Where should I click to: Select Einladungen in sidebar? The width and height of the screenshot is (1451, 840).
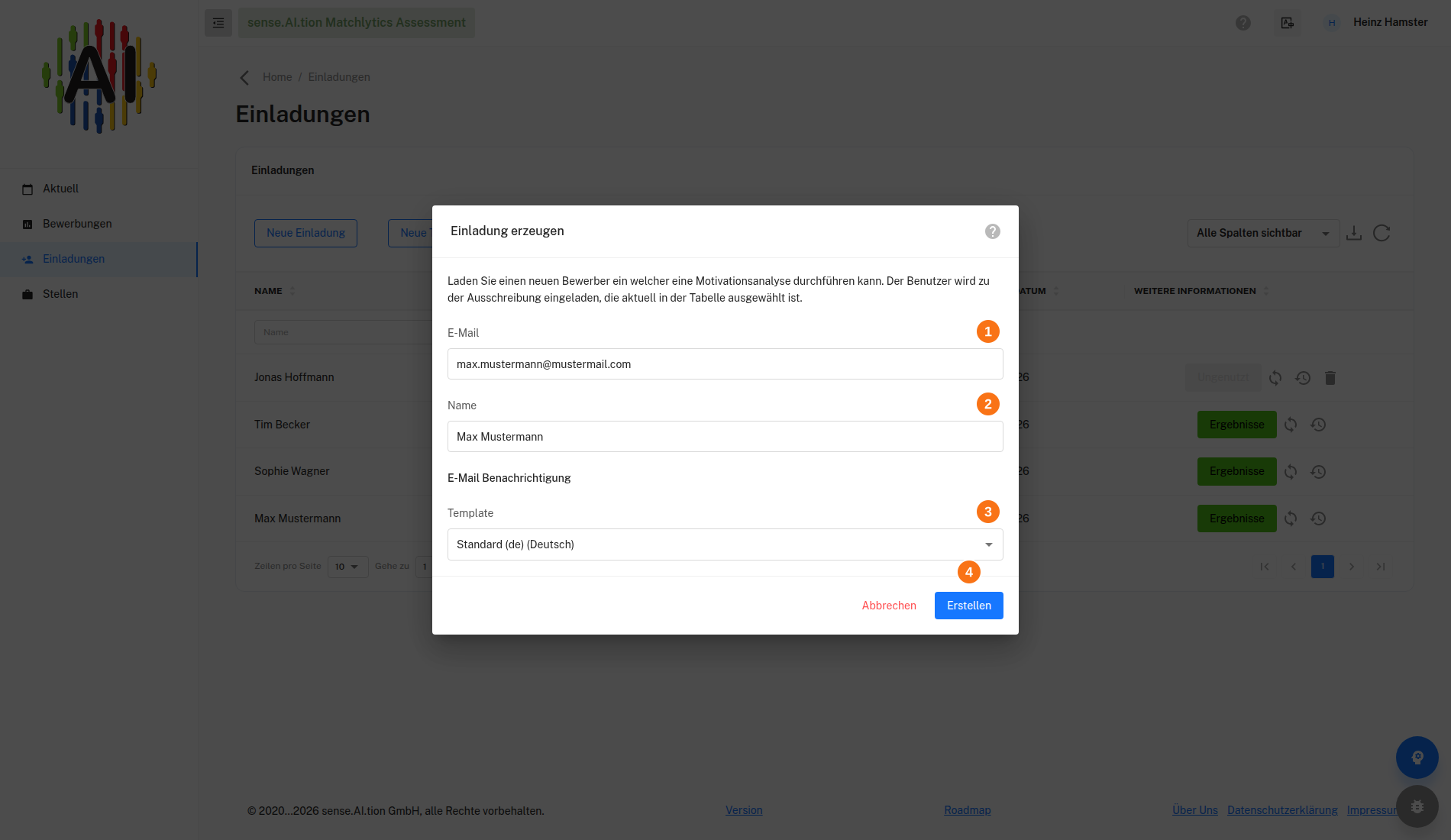tap(99, 259)
